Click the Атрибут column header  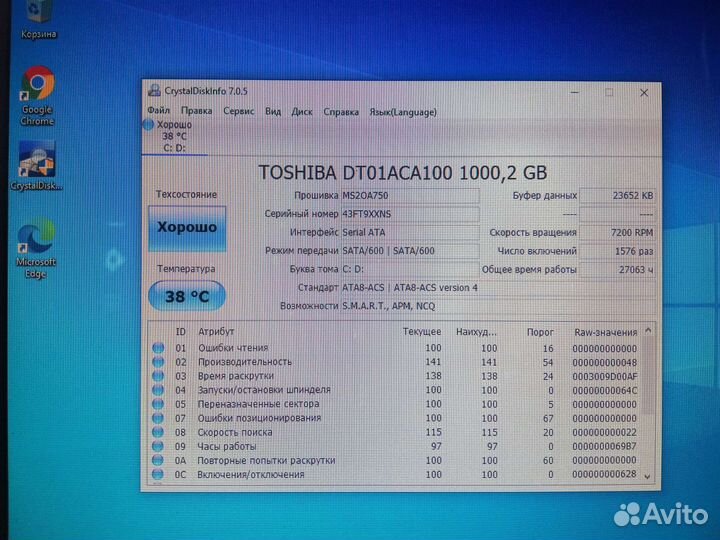216,332
